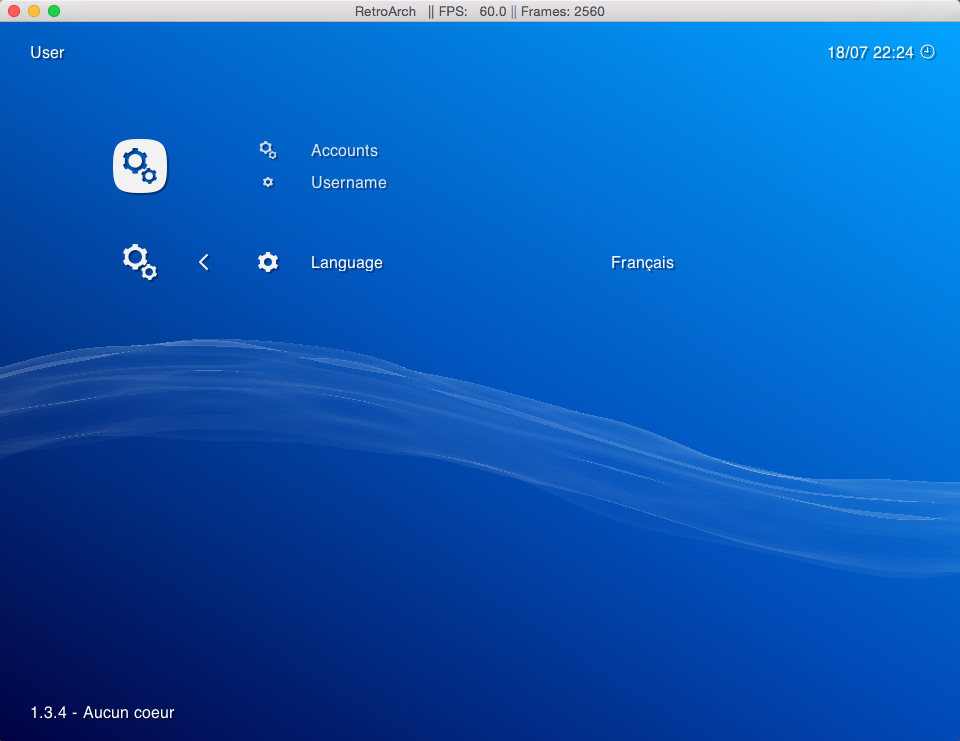
Task: Close the RetroArch window with red button
Action: coord(13,11)
